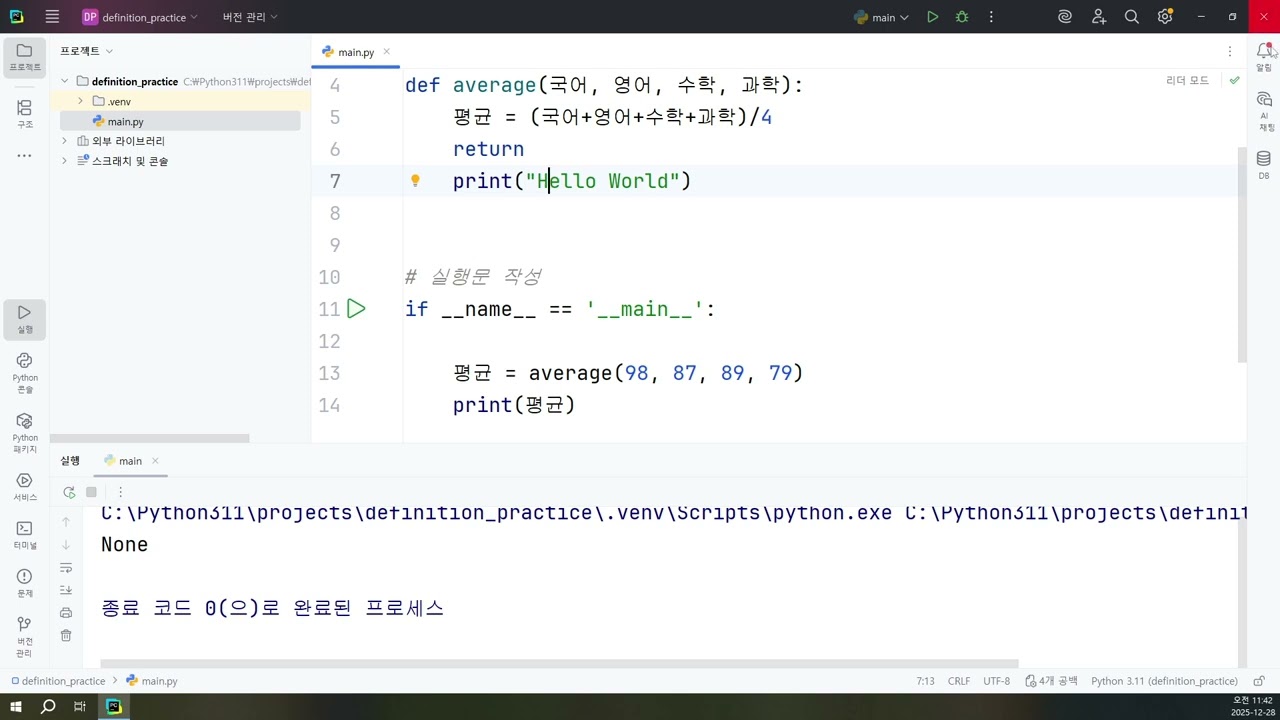
Task: Toggle soft-wrap in console output
Action: pyautogui.click(x=66, y=568)
